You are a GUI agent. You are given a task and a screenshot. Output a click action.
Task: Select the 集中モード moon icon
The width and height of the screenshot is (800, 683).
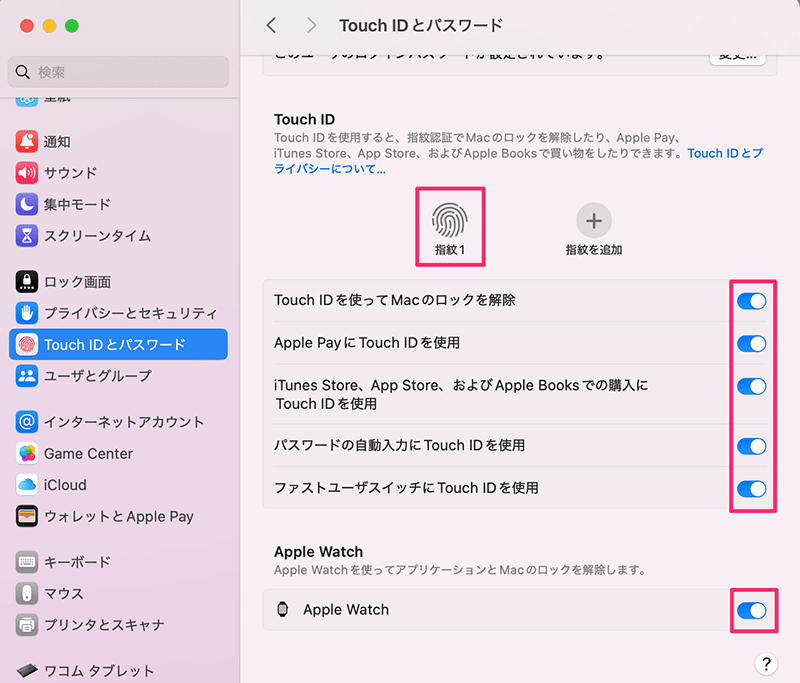pos(27,204)
